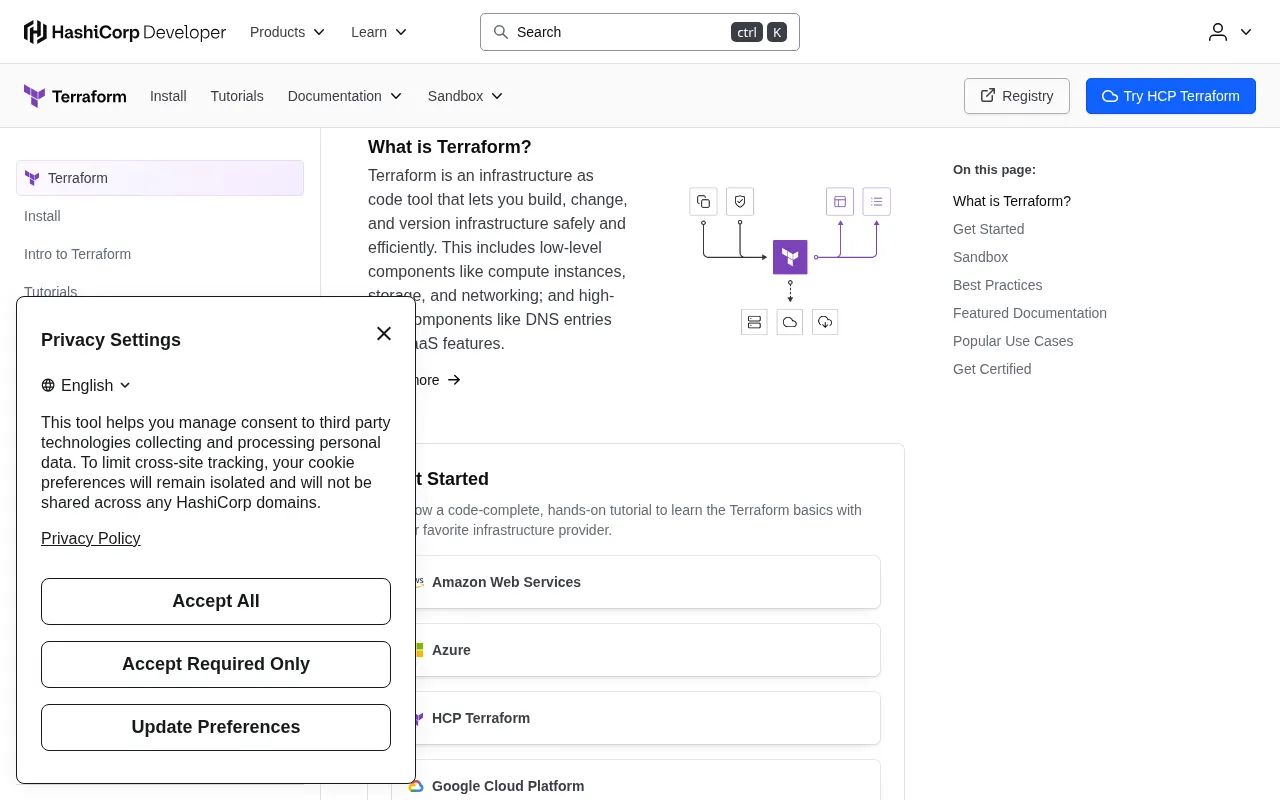Jump to Featured Documentation section
The height and width of the screenshot is (800, 1280).
point(1030,313)
